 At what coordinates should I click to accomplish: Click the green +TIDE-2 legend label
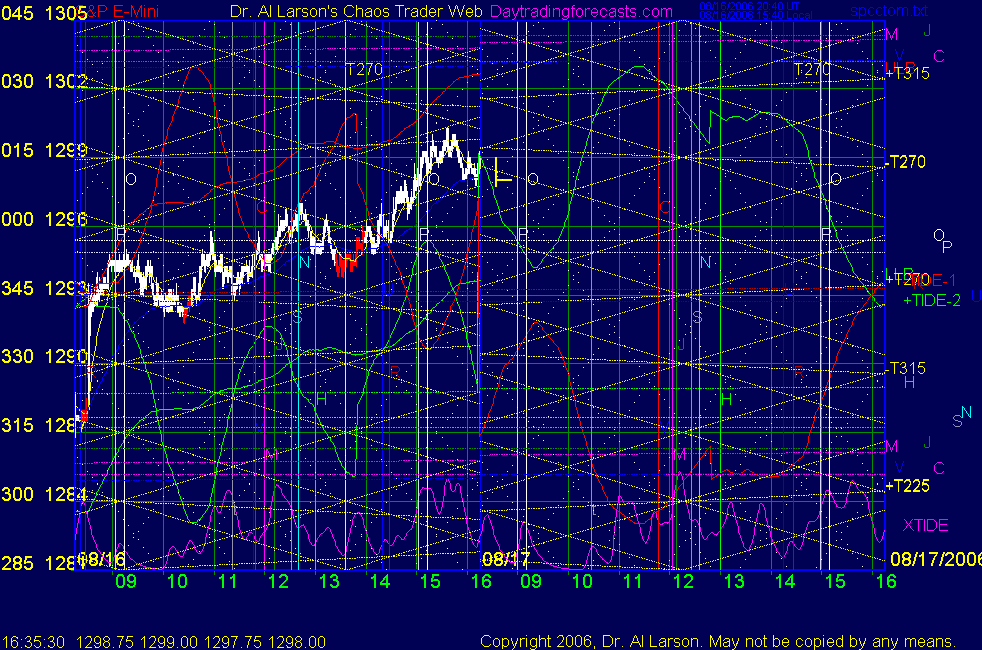coord(932,300)
